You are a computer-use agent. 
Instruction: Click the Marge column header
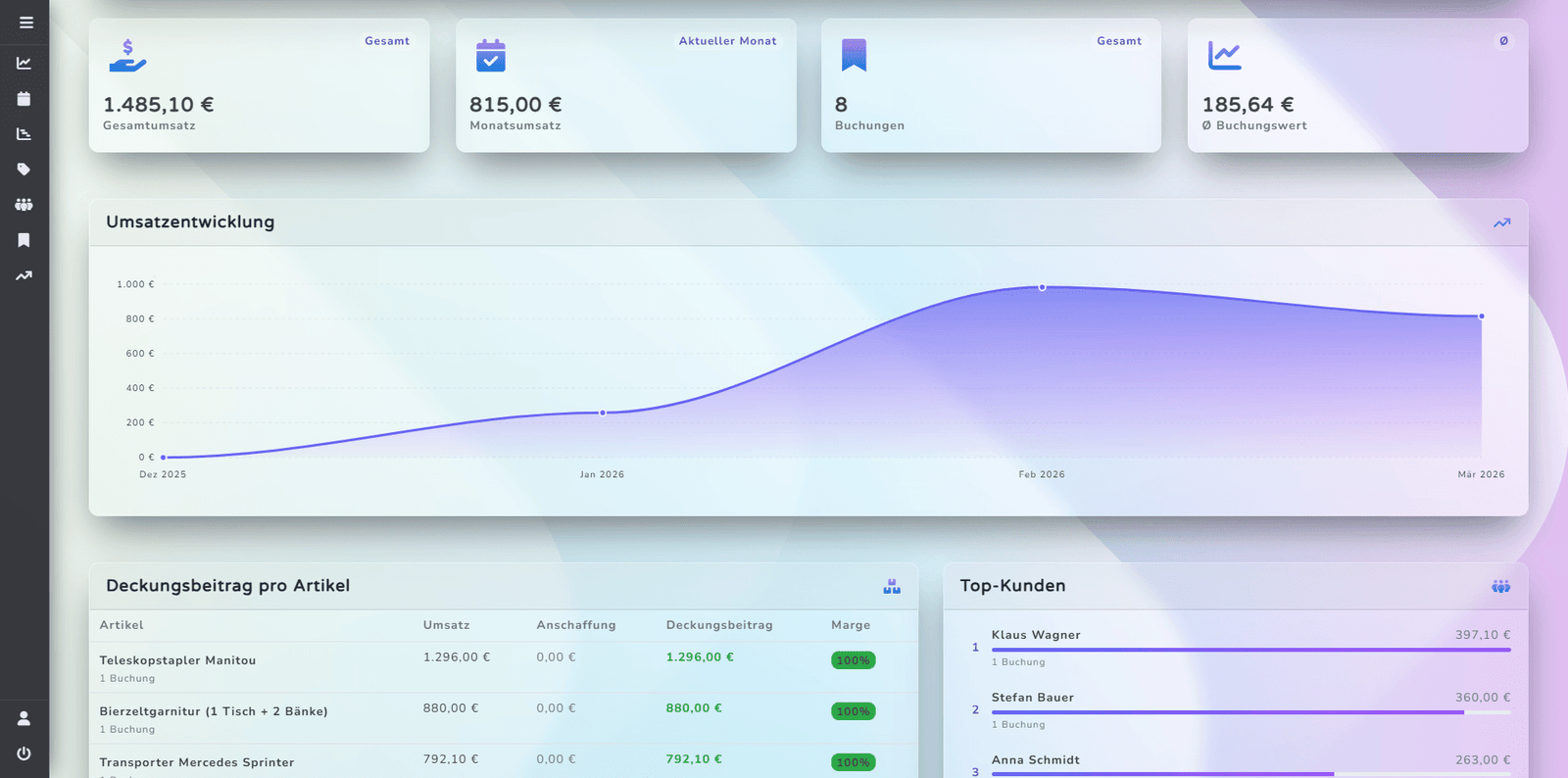click(851, 625)
